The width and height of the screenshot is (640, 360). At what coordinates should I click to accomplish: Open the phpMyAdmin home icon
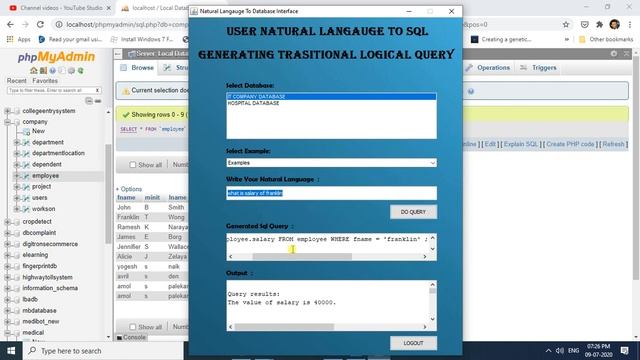pyautogui.click(x=34, y=71)
